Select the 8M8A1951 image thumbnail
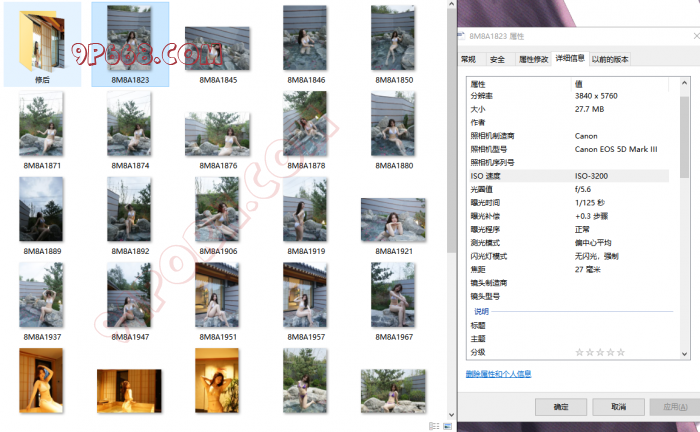The height and width of the screenshot is (432, 700). pos(217,295)
